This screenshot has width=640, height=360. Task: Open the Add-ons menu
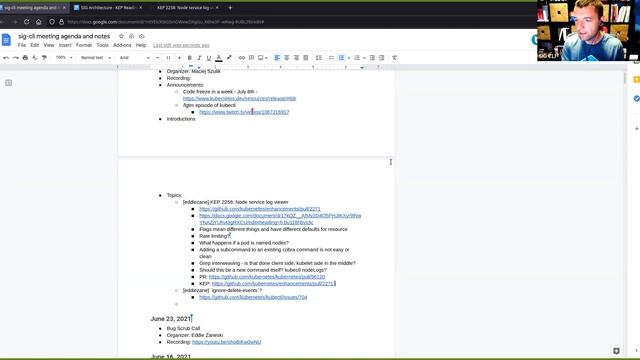click(x=122, y=45)
